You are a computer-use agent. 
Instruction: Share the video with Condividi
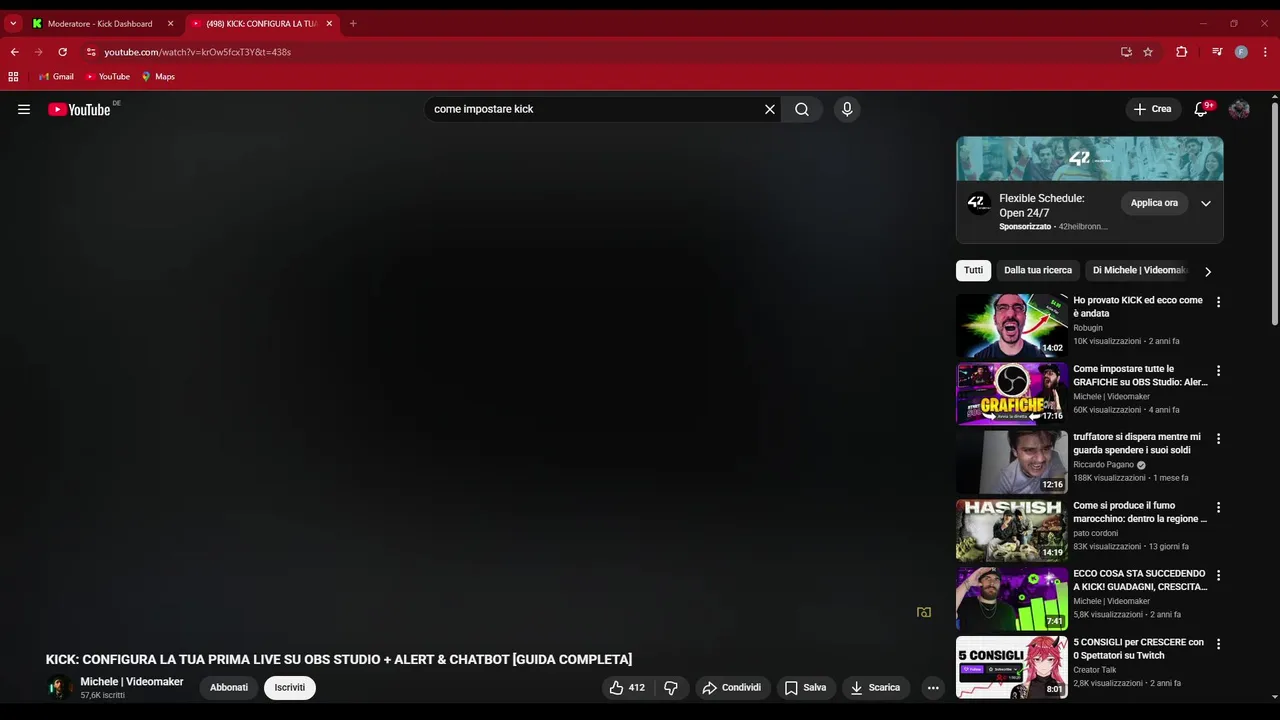point(731,688)
